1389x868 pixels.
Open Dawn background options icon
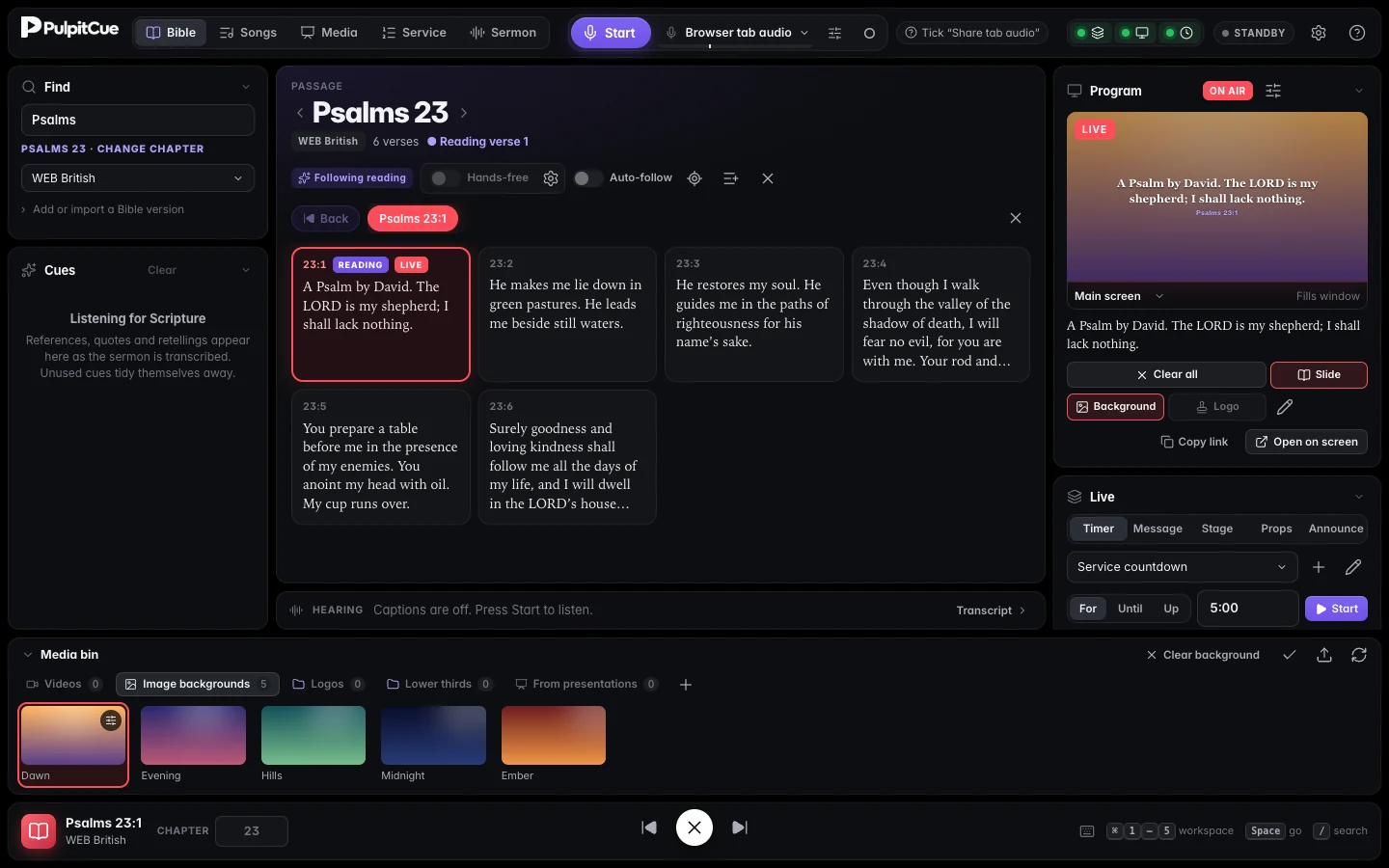[111, 720]
